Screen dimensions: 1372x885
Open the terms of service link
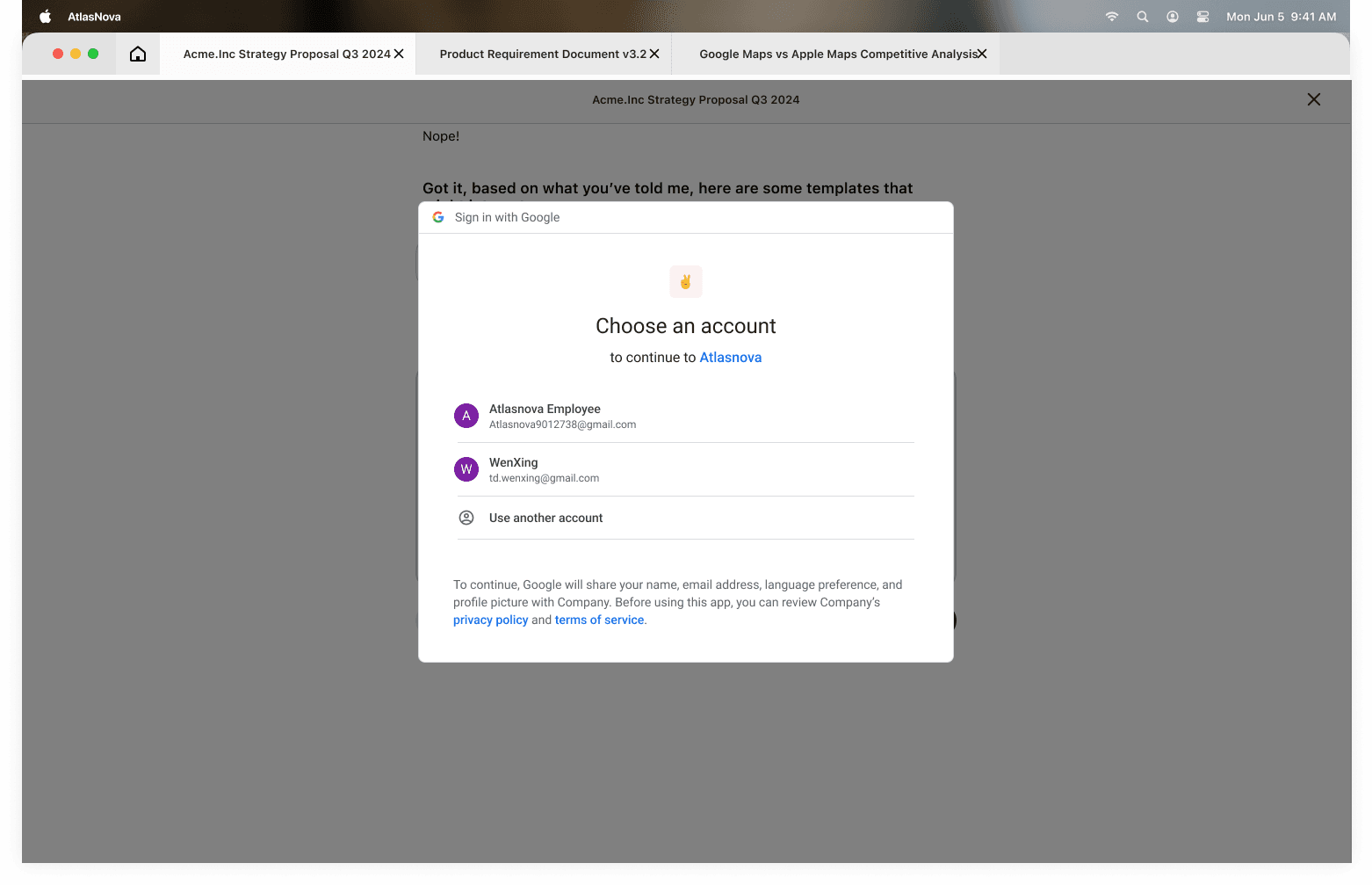click(x=599, y=620)
